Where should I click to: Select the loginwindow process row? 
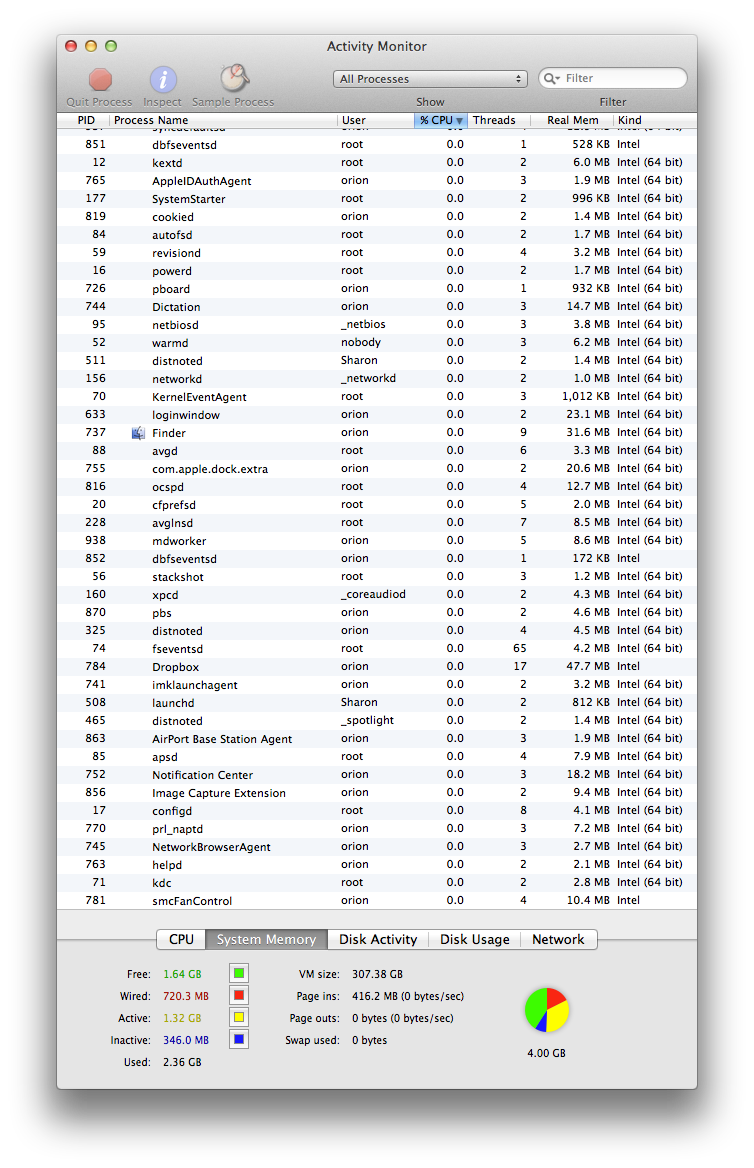tap(377, 415)
